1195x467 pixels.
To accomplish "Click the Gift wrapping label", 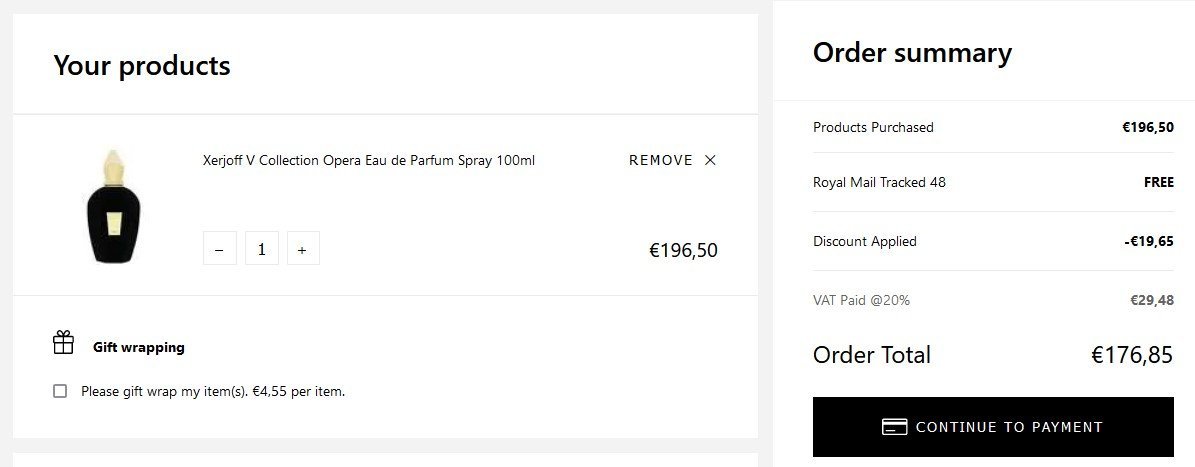I will point(139,348).
